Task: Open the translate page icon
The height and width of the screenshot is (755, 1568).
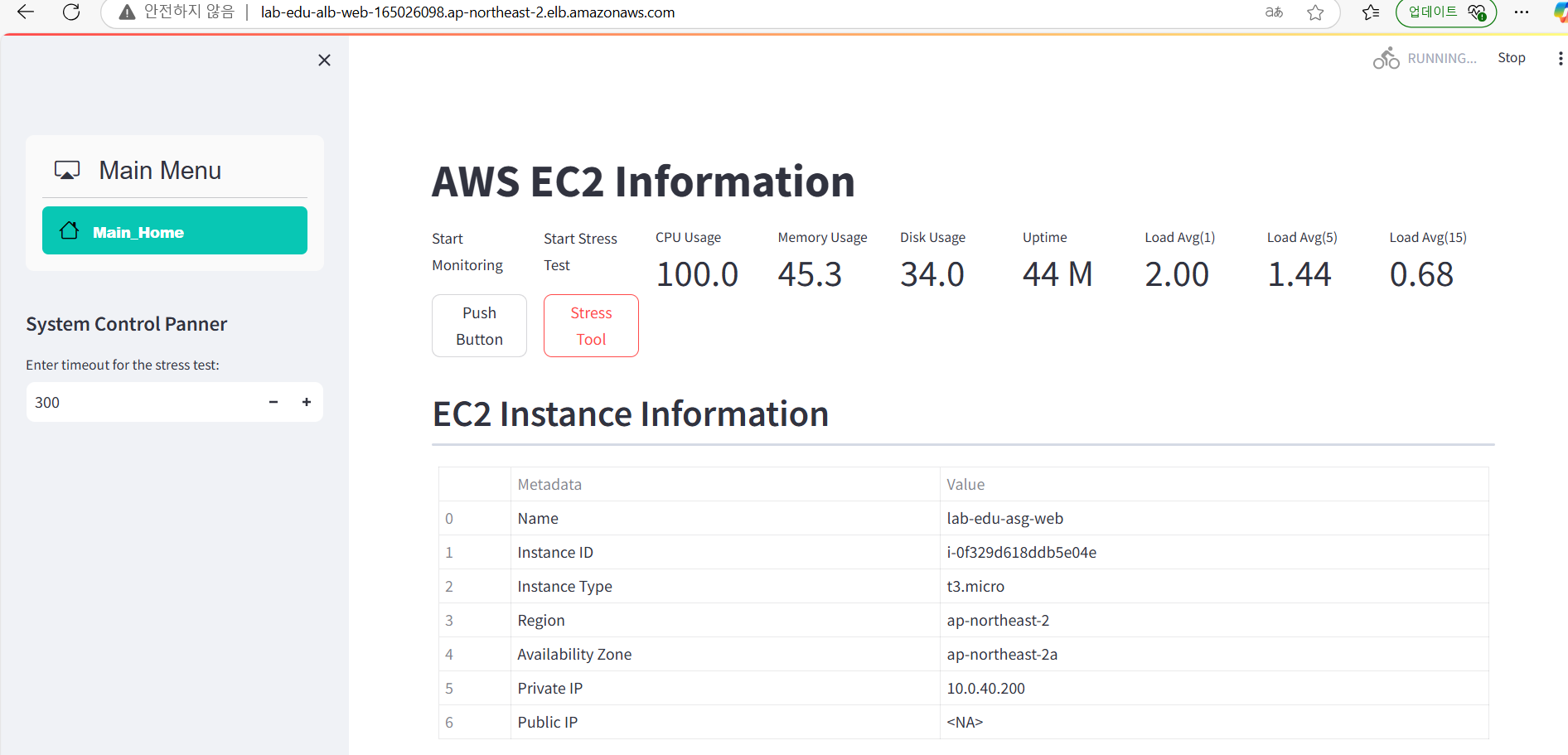Action: coord(1274,12)
